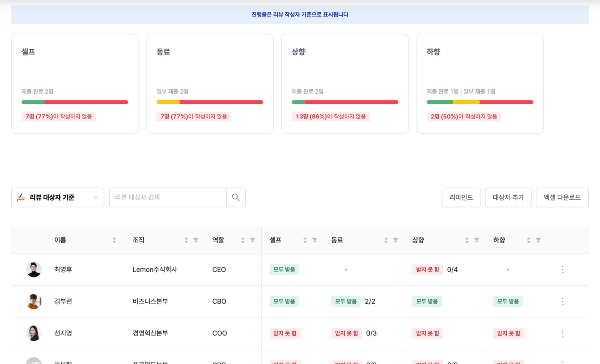Click the 엑셀 다운로드 button
Screen dimensions: 600x364
562,197
